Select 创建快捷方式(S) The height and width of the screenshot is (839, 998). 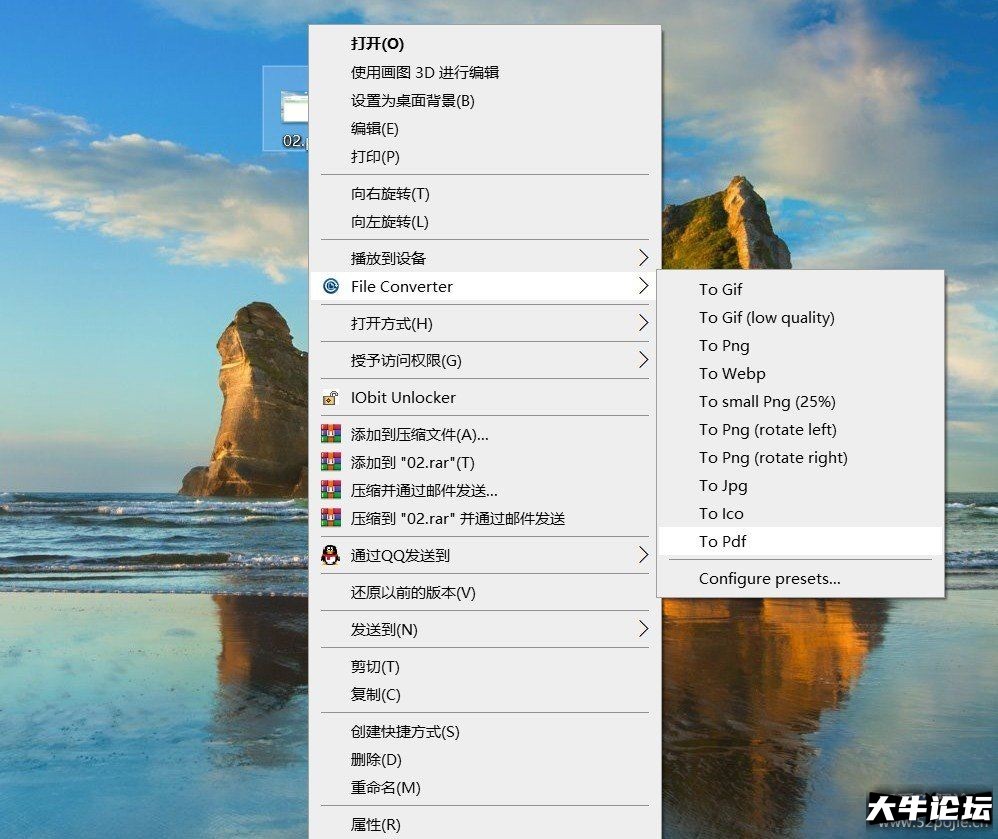(x=485, y=731)
